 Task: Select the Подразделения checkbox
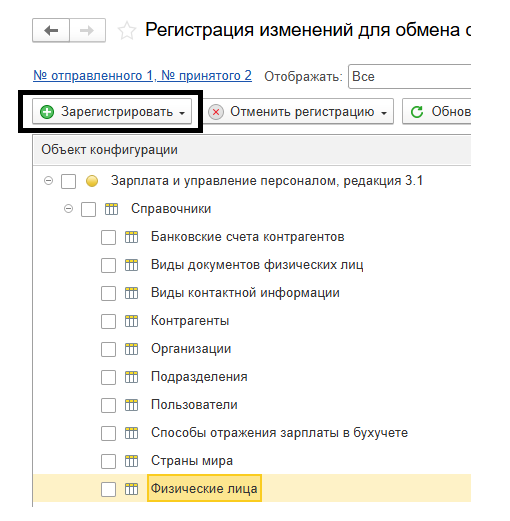[108, 378]
